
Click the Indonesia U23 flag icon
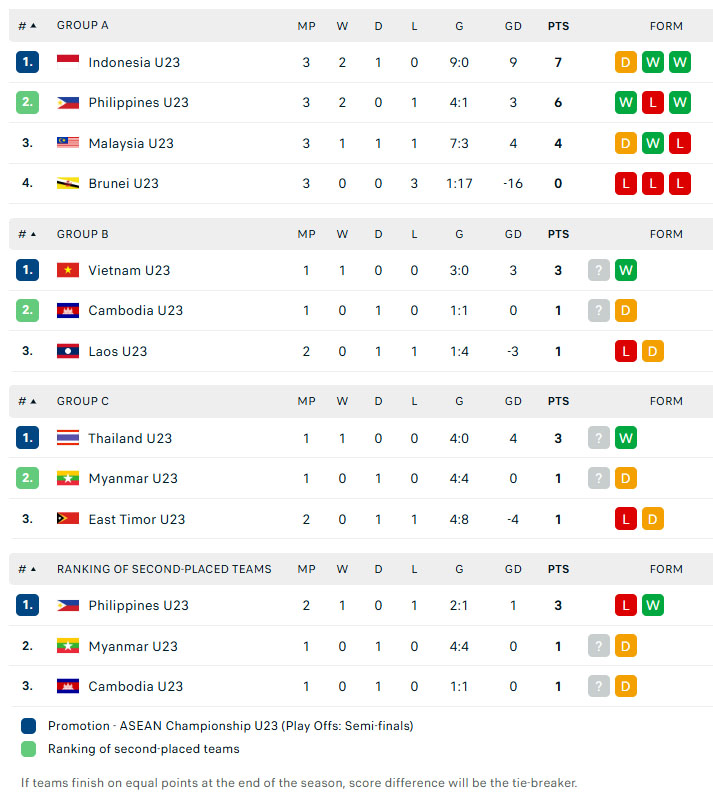click(x=67, y=62)
